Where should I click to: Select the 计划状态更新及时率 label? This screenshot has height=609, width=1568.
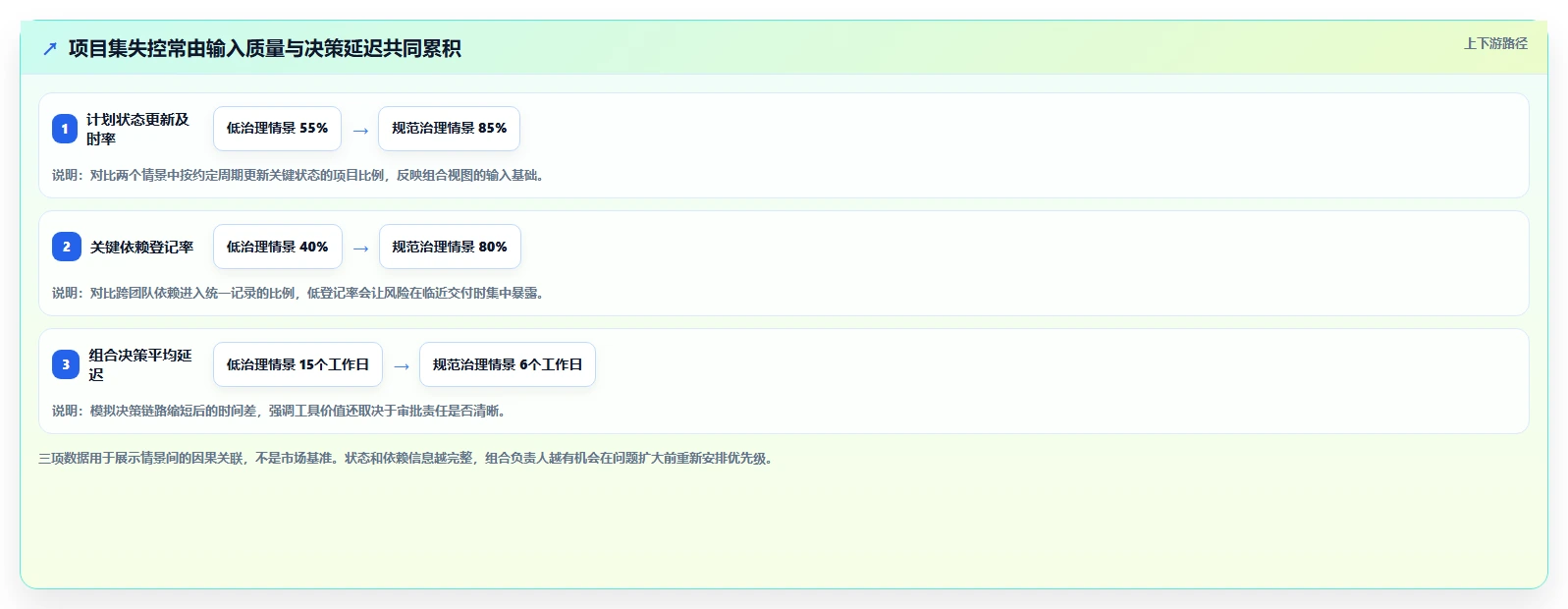coord(137,129)
